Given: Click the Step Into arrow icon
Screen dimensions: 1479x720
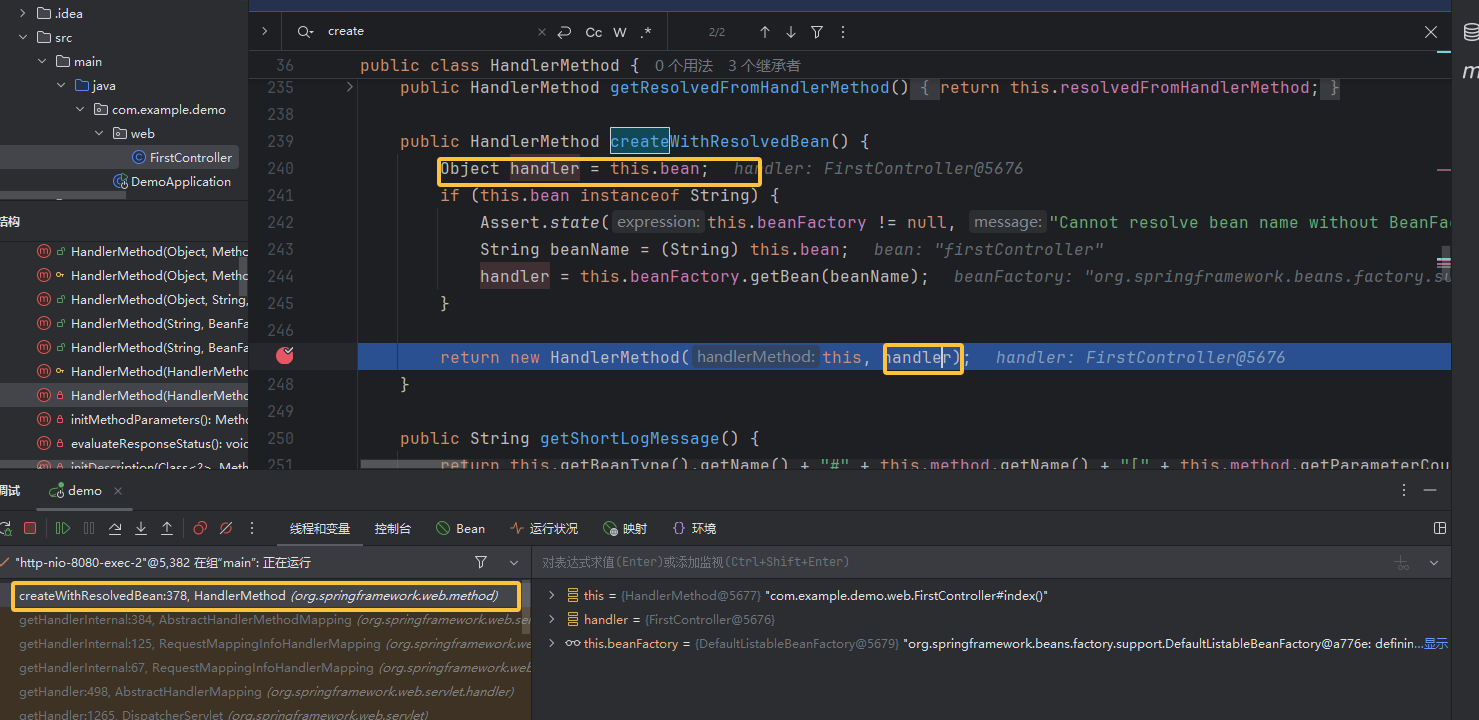Looking at the screenshot, I should 141,528.
